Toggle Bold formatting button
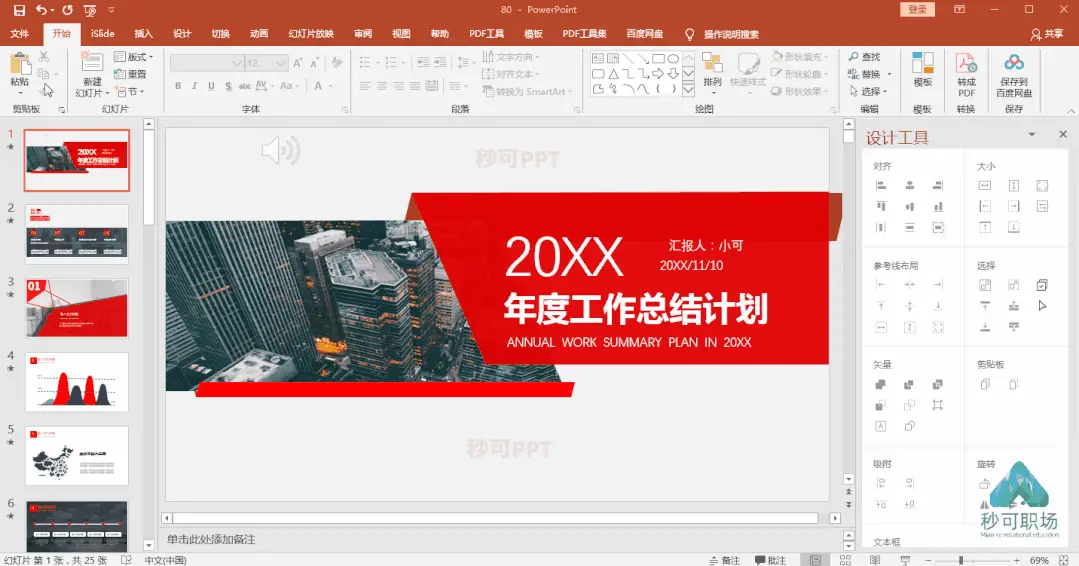Image resolution: width=1079 pixels, height=566 pixels. [x=178, y=86]
